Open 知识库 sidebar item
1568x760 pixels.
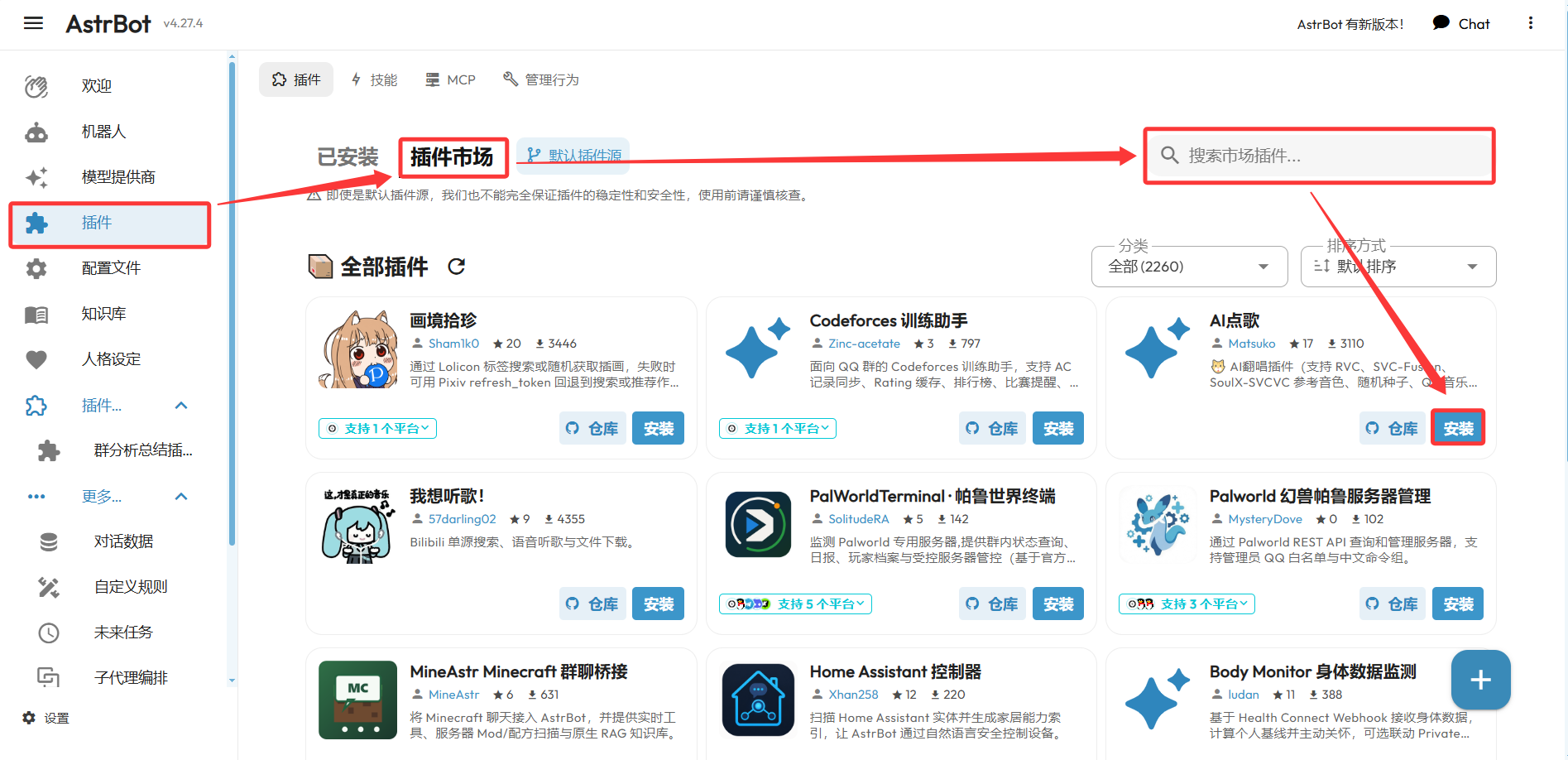109,314
